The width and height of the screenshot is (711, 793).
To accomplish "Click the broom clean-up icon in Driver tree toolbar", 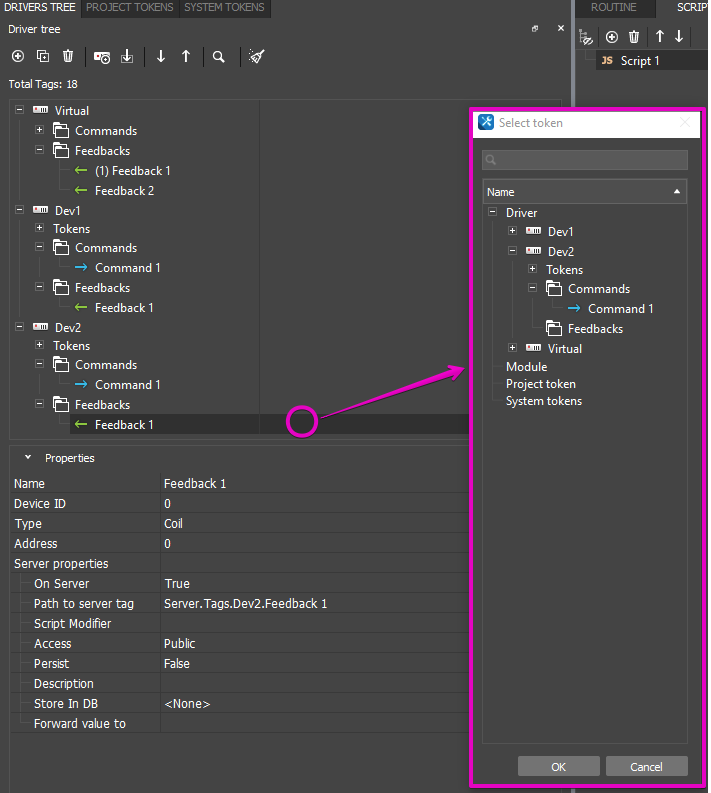I will pos(257,57).
